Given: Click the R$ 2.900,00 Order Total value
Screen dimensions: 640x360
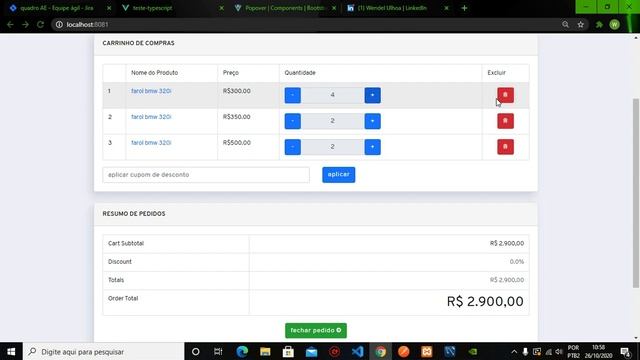Looking at the screenshot, I should 485,302.
